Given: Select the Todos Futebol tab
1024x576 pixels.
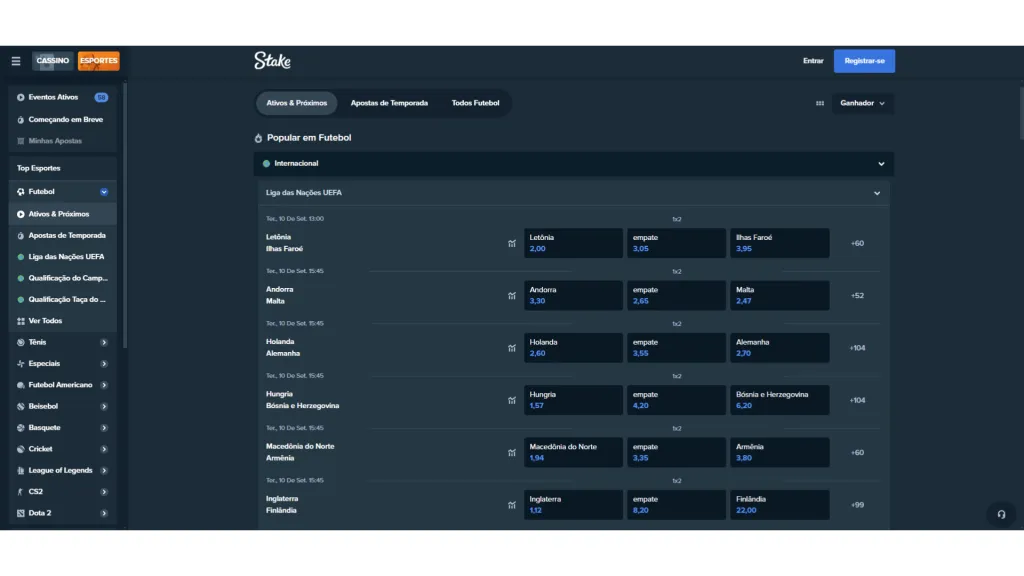Looking at the screenshot, I should pyautogui.click(x=475, y=103).
